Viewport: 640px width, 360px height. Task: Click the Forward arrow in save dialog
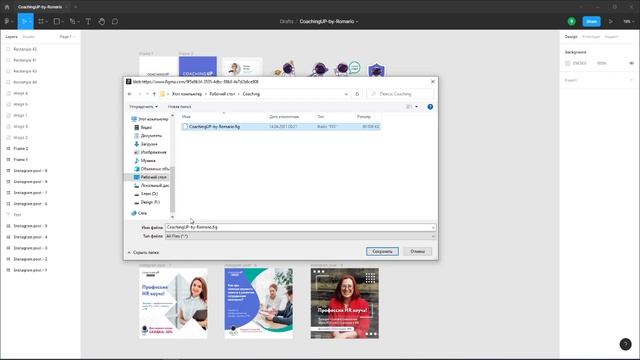click(x=140, y=94)
